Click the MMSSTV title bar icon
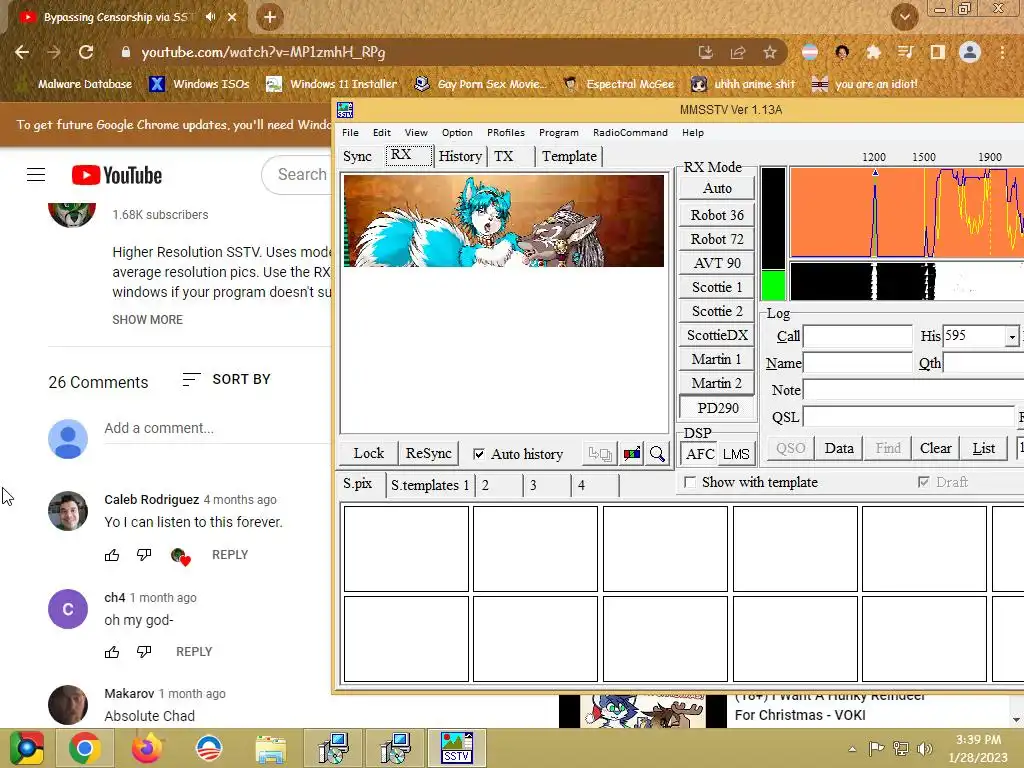 (x=345, y=110)
